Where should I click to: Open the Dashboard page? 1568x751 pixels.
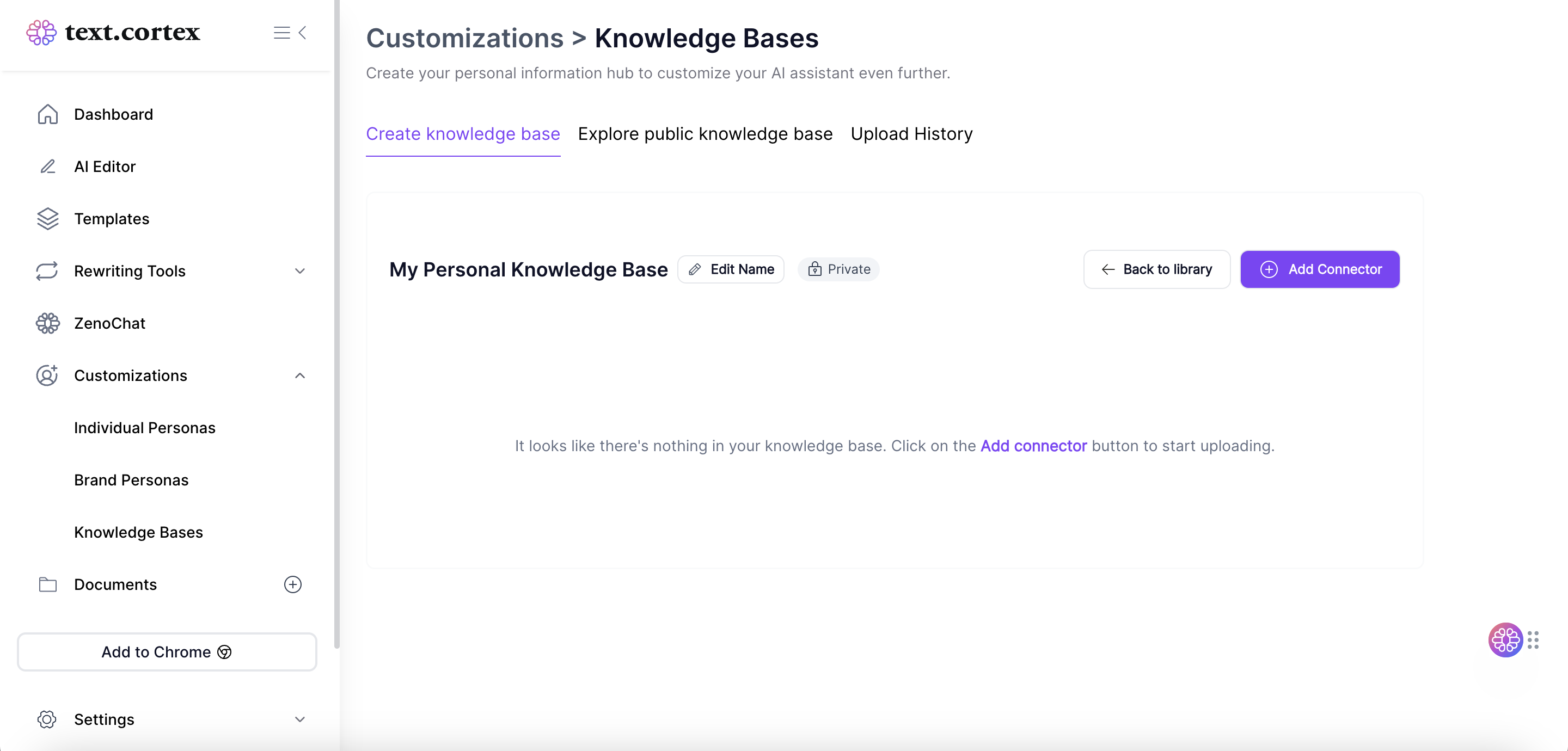[113, 114]
